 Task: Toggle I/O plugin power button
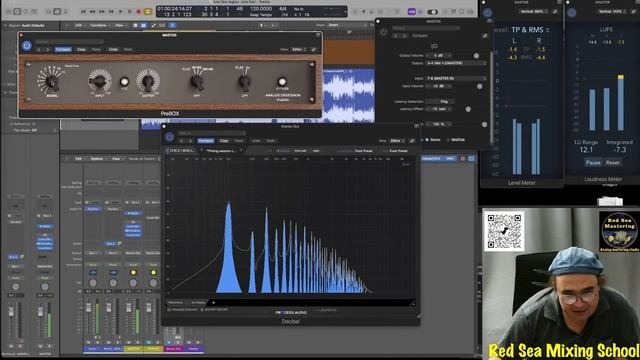383,32
